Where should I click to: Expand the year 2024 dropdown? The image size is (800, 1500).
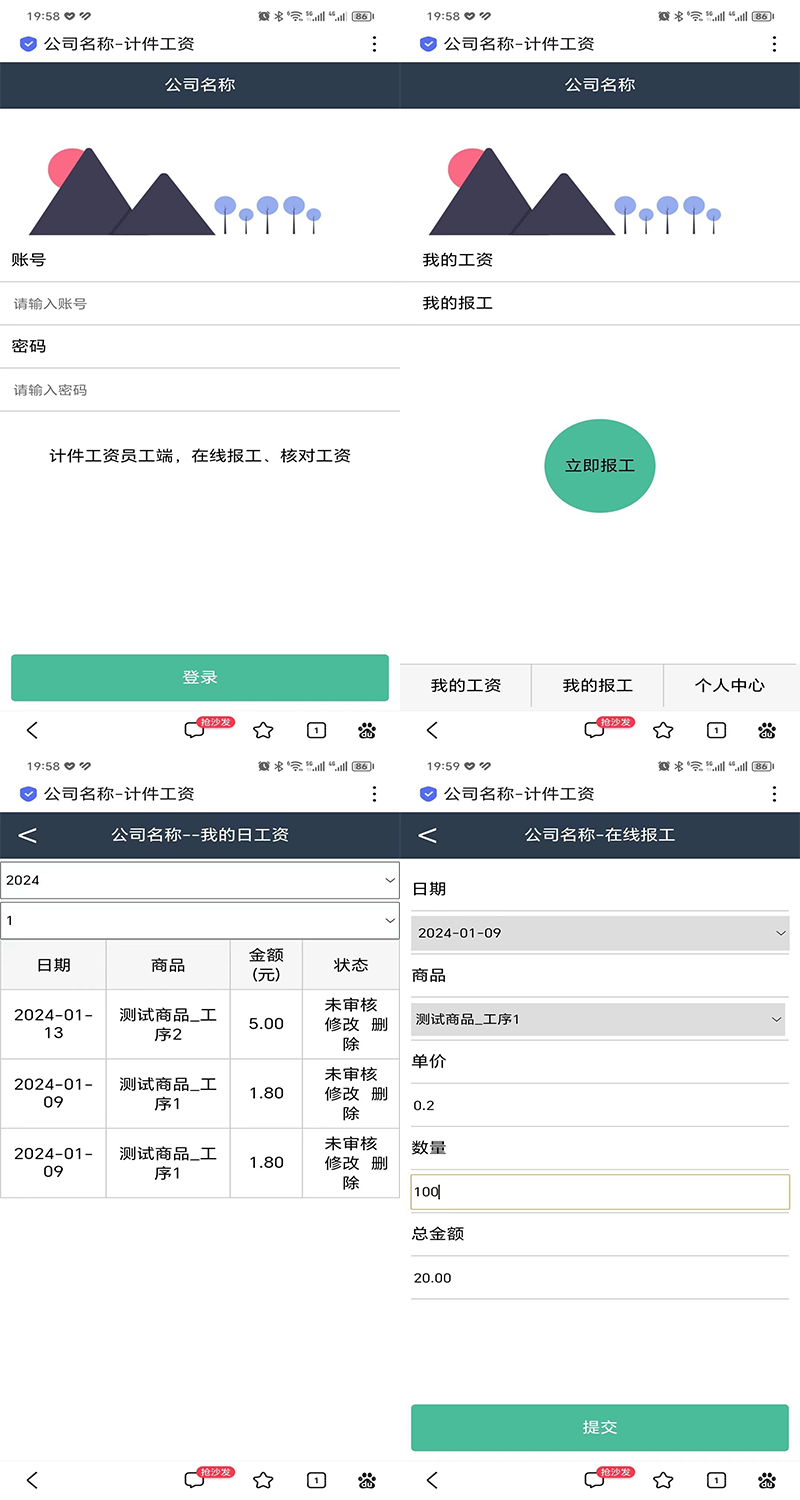[x=200, y=879]
